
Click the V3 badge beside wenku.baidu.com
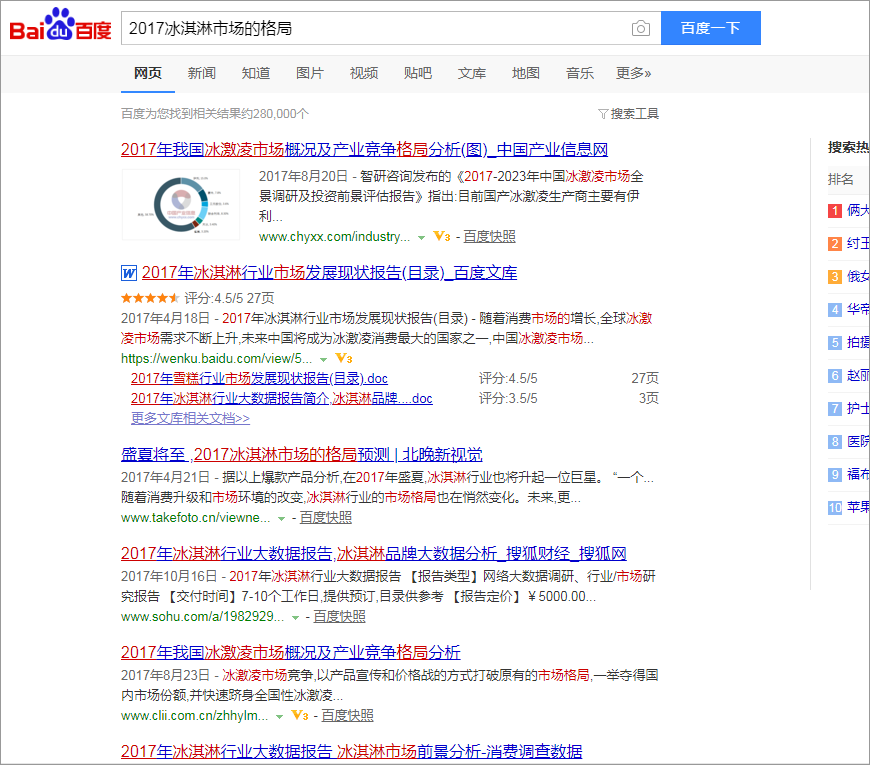click(x=343, y=358)
